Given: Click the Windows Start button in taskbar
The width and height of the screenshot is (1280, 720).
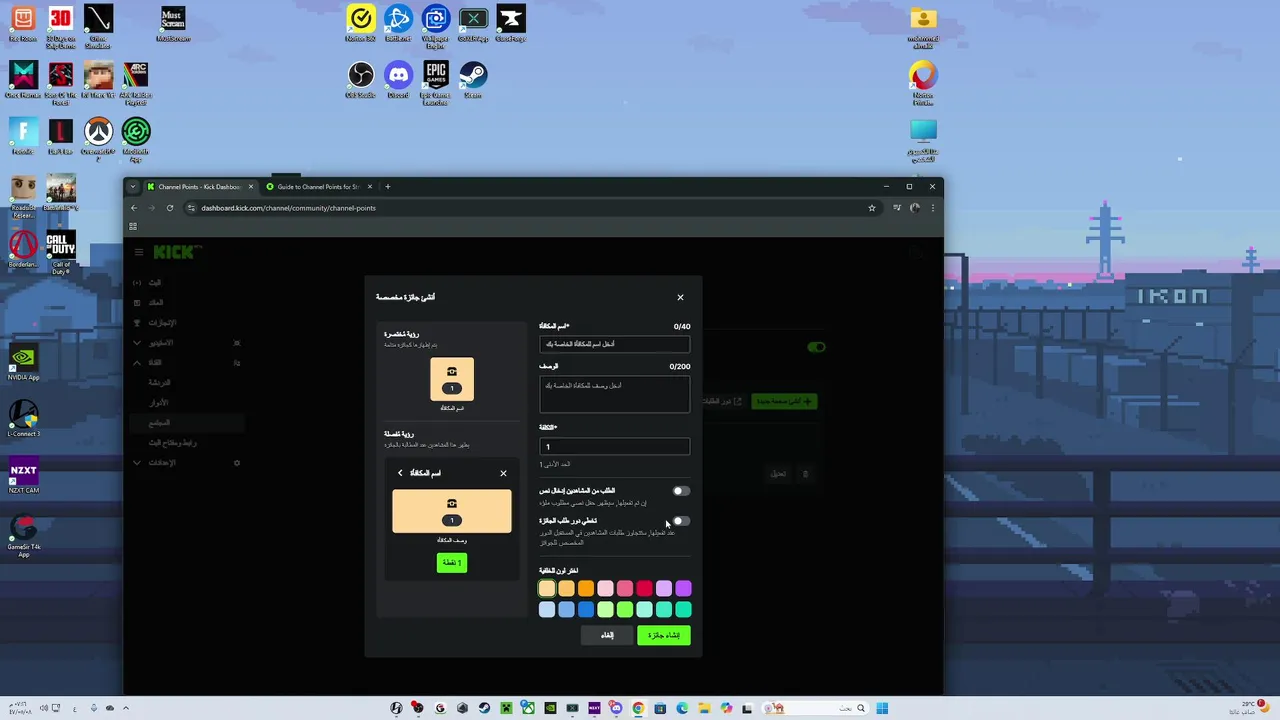Looking at the screenshot, I should pyautogui.click(x=882, y=708).
